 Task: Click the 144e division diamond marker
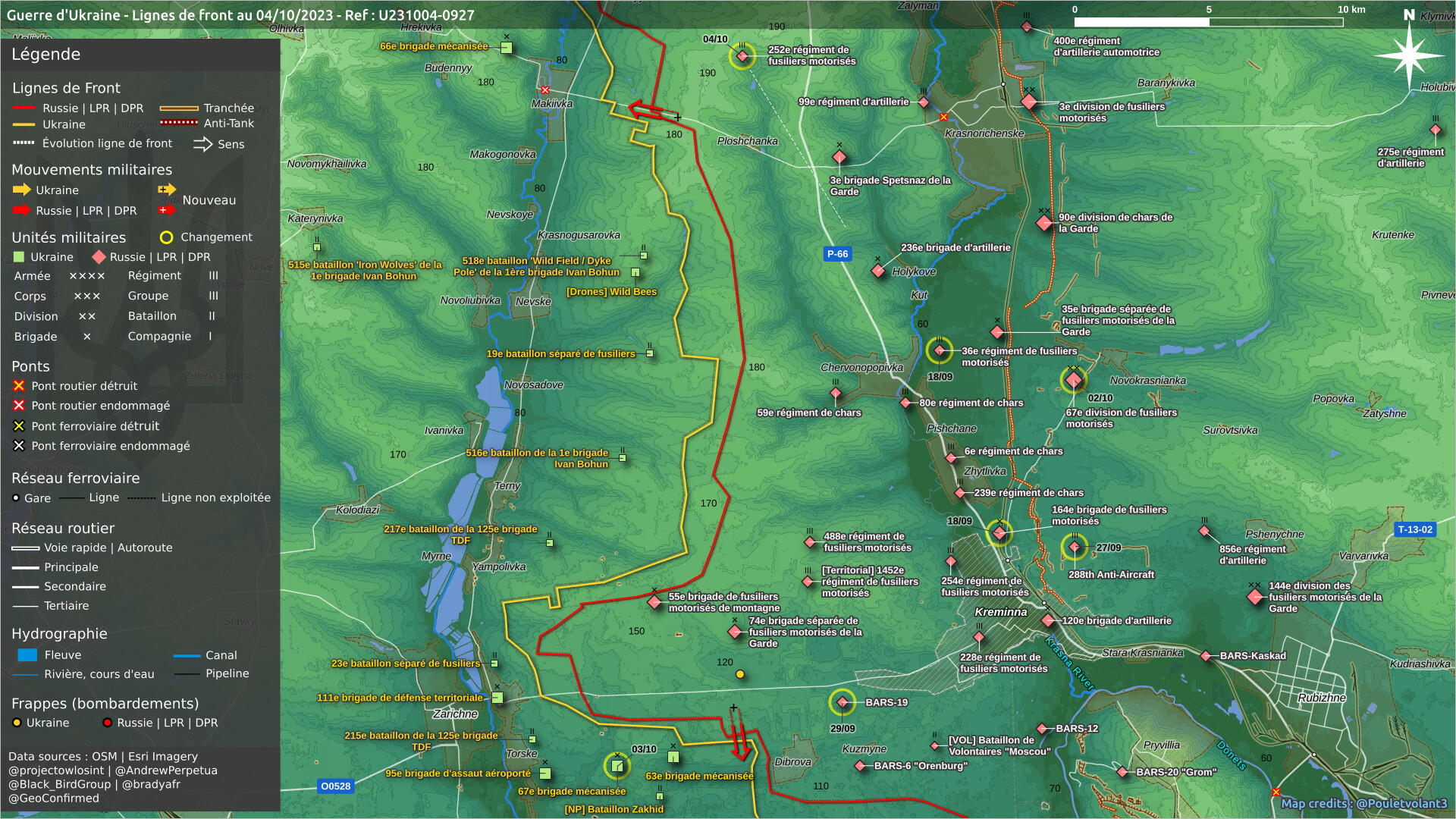coord(1254,597)
